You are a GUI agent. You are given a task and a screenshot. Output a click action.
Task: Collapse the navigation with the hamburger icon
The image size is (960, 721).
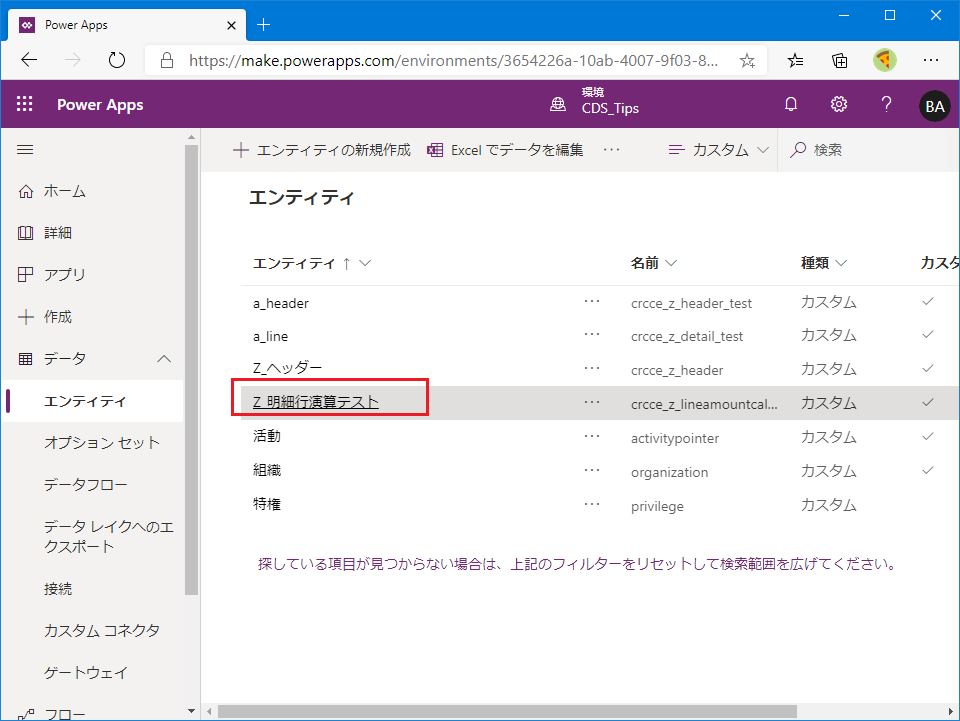25,150
